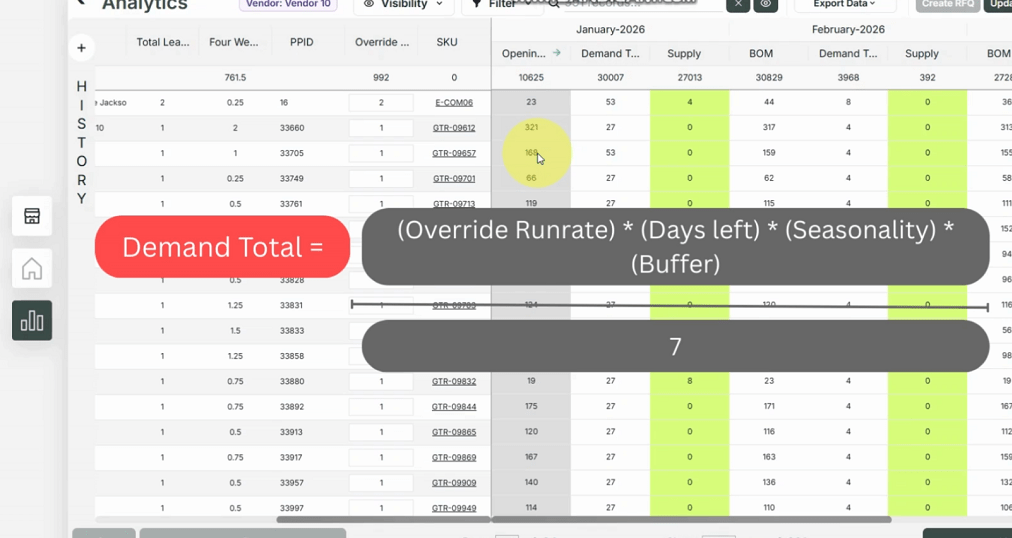This screenshot has height=538, width=1012.
Task: Click the arrow icon beside Opening column
Action: [x=557, y=53]
